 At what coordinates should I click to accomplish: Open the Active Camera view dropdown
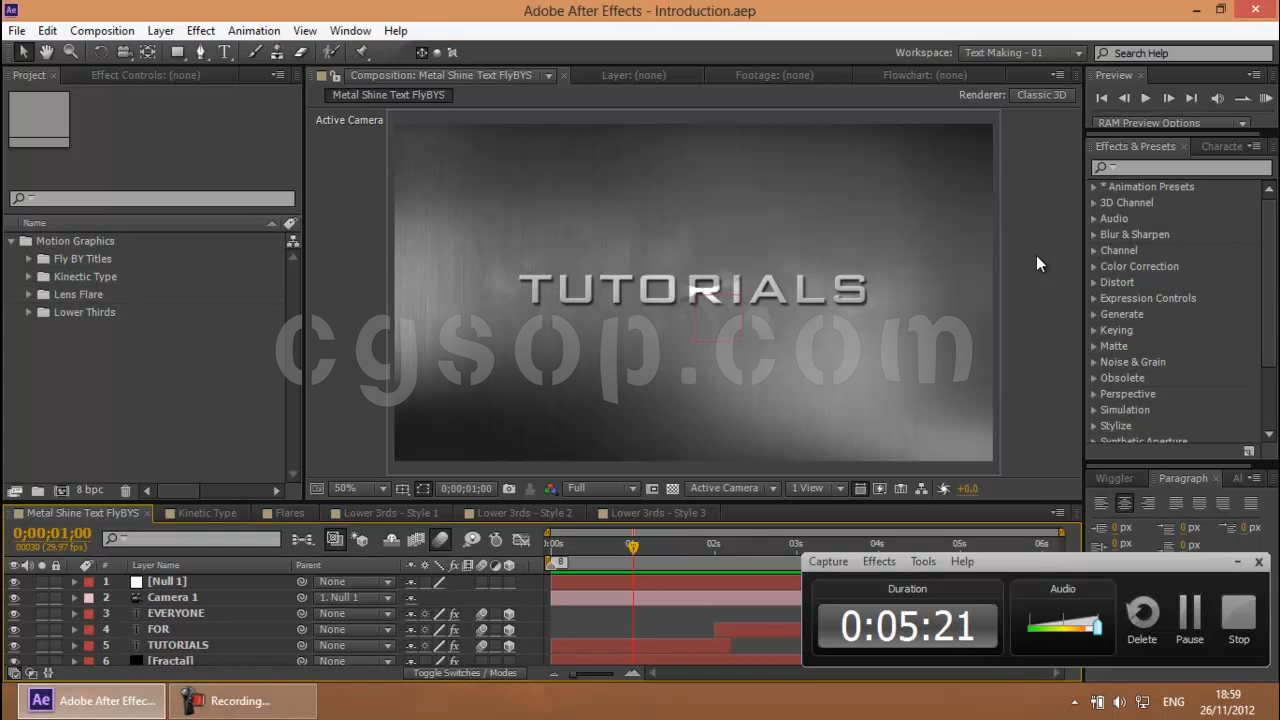point(733,489)
